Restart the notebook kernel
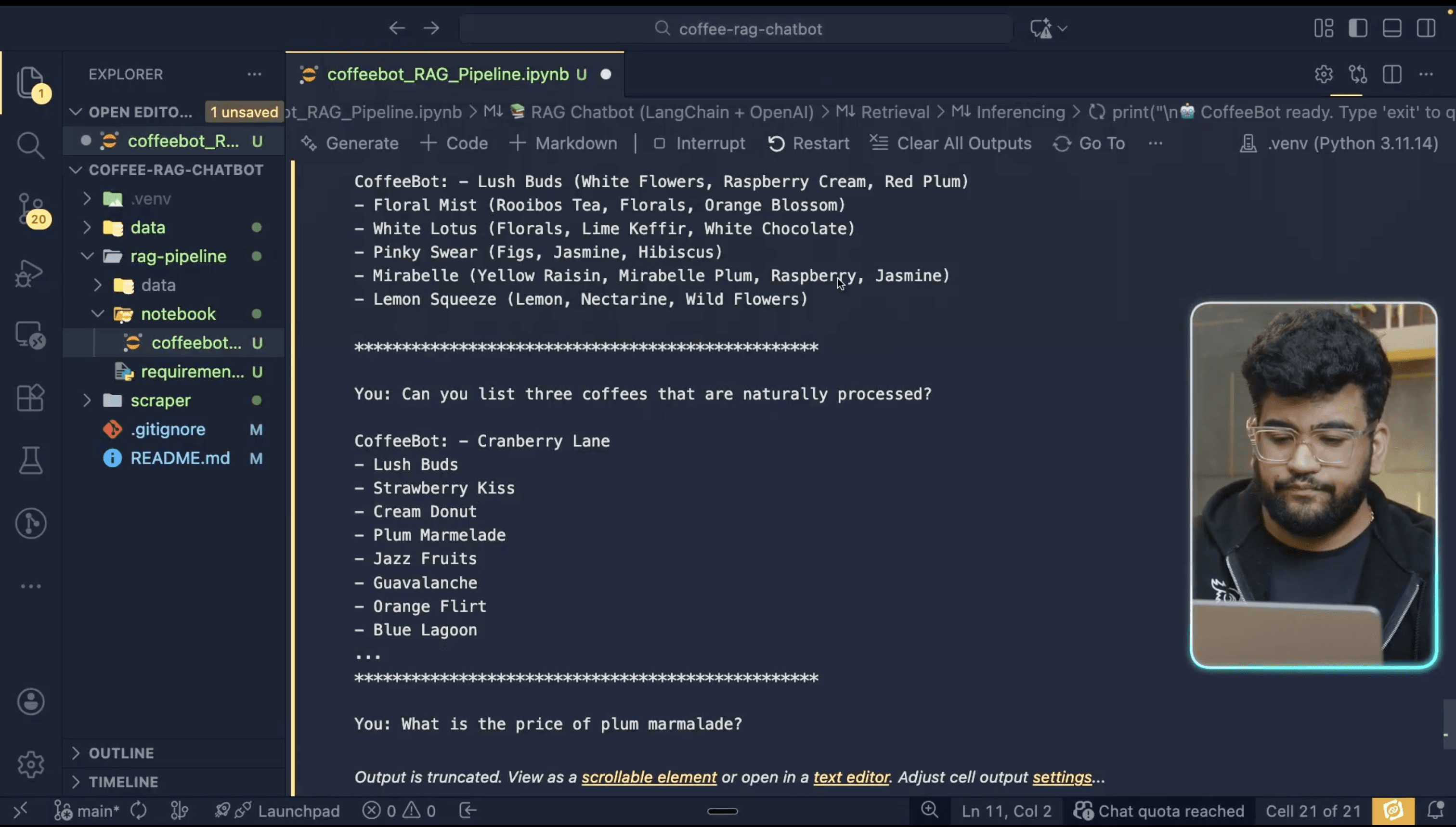1456x827 pixels. click(x=808, y=144)
